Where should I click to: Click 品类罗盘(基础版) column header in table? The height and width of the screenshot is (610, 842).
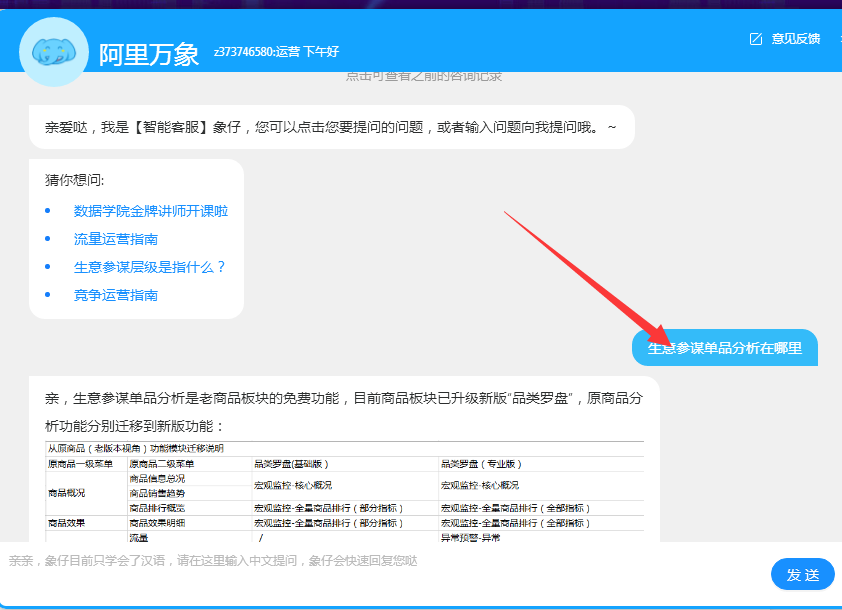[x=292, y=464]
